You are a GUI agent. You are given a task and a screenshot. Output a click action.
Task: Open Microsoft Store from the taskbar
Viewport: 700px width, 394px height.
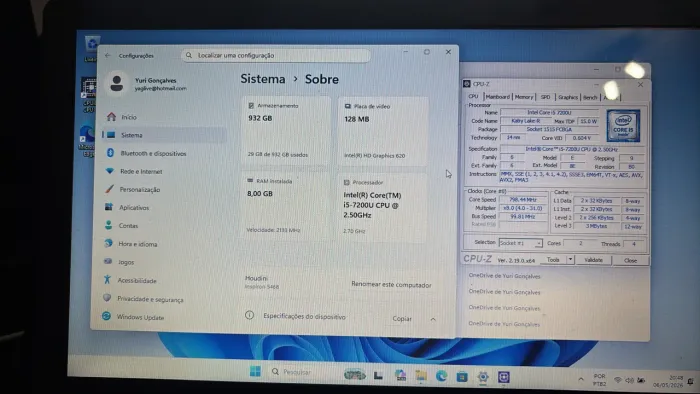[x=462, y=377]
